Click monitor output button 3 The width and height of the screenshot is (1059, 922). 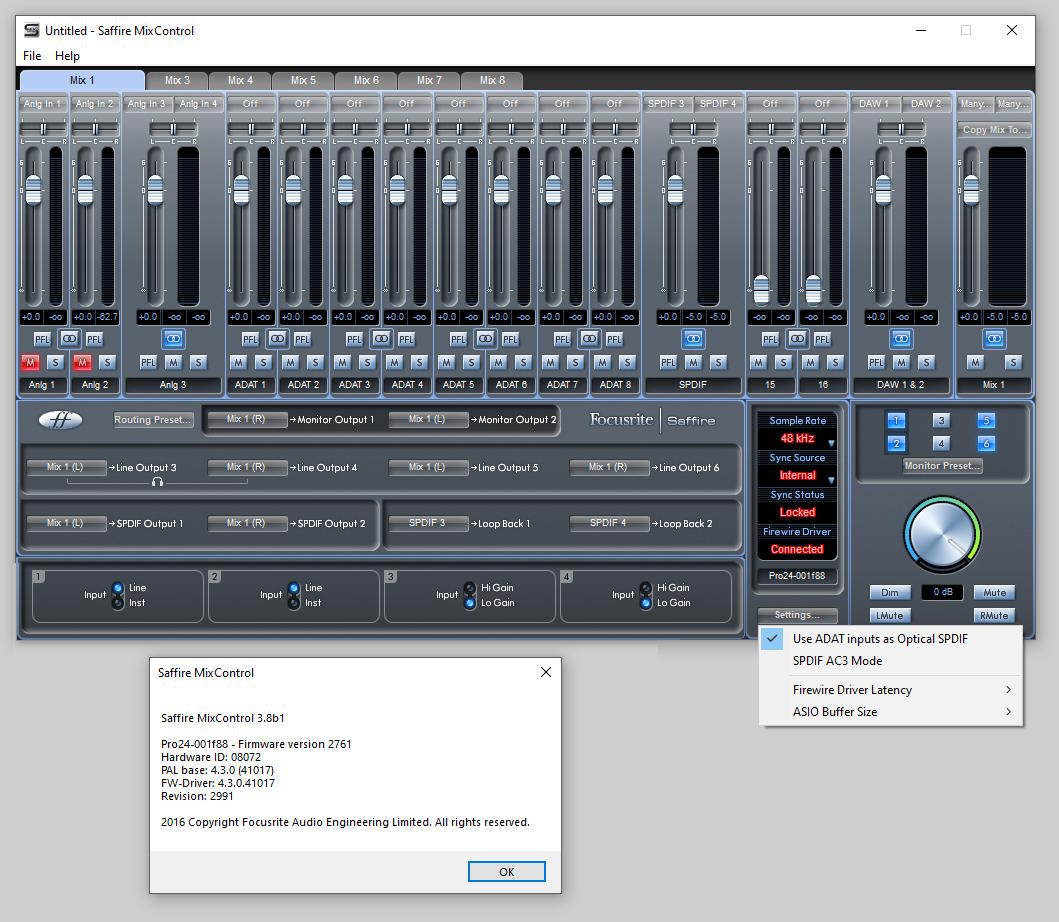pos(941,421)
